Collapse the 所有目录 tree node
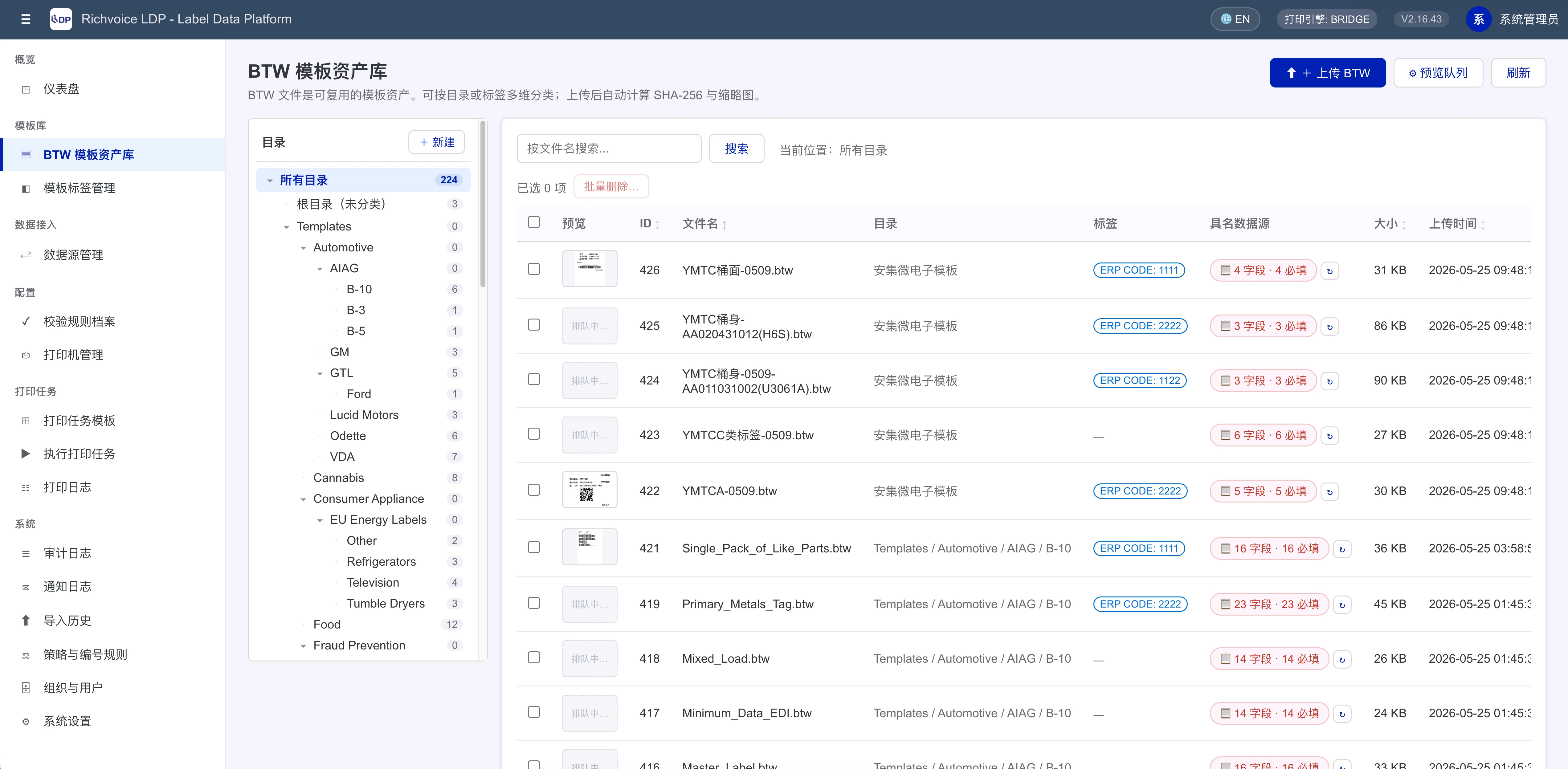The height and width of the screenshot is (769, 1568). [270, 181]
